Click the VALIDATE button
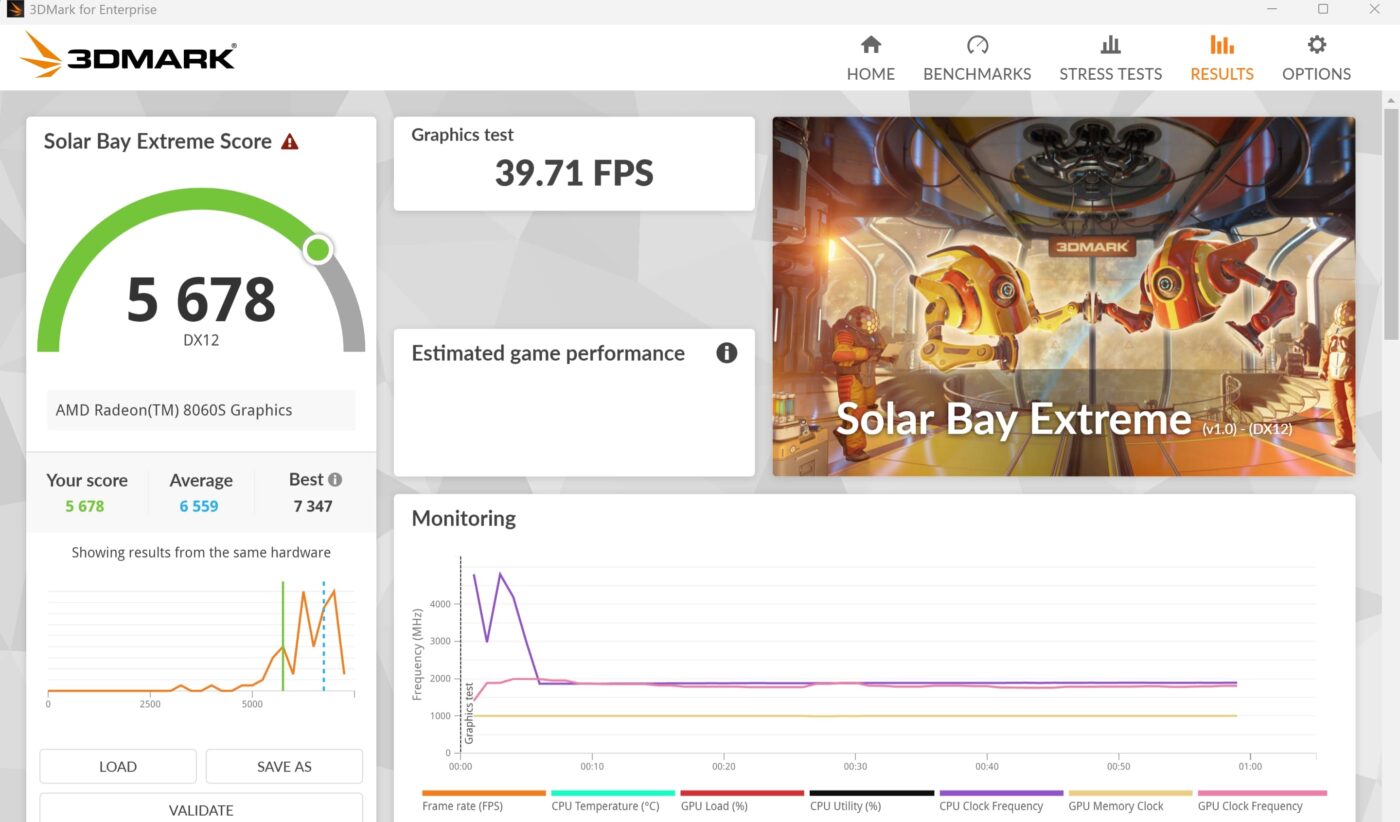 pyautogui.click(x=201, y=809)
